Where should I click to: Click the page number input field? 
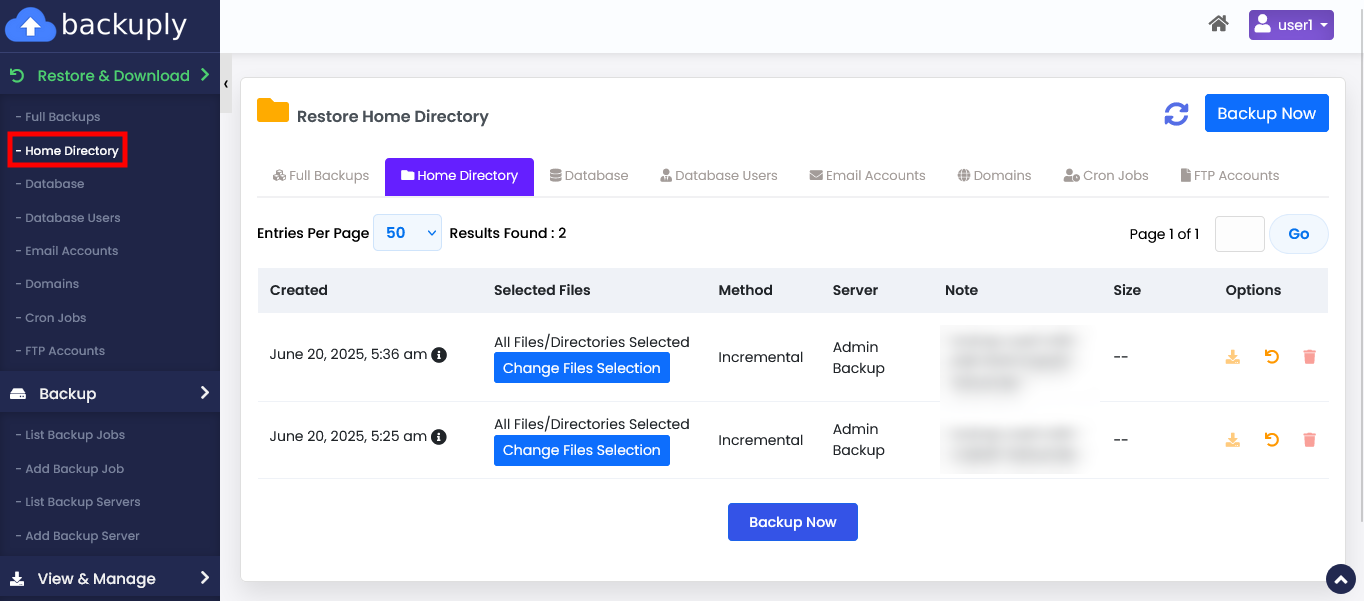(1239, 234)
